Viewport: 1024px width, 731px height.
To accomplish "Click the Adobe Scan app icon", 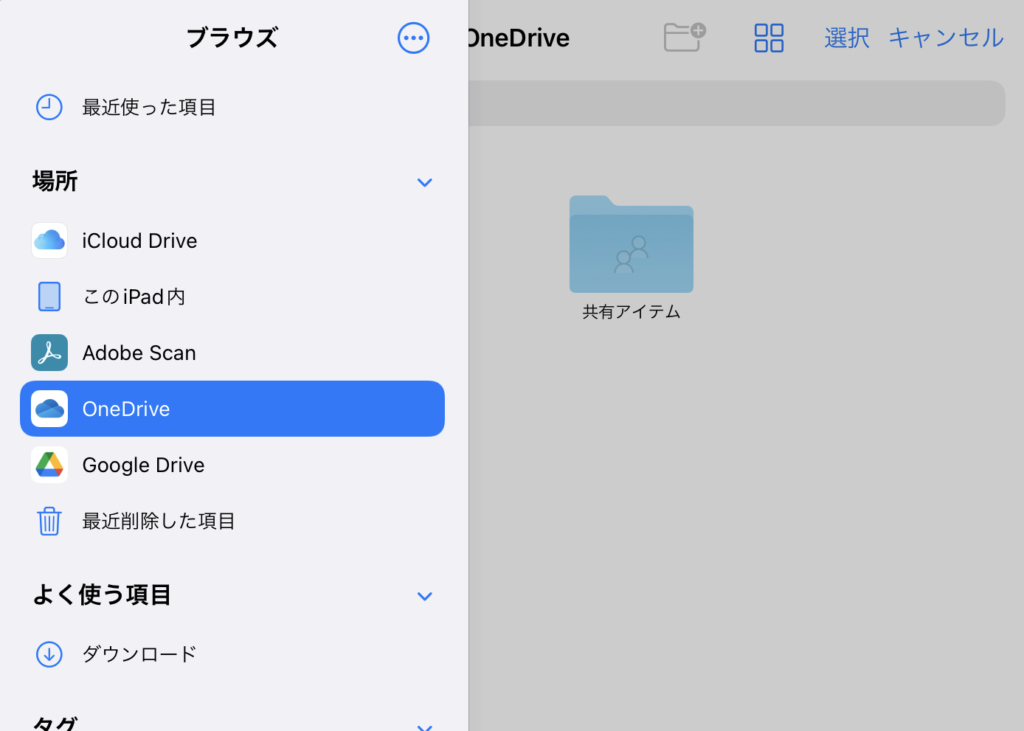I will [49, 353].
